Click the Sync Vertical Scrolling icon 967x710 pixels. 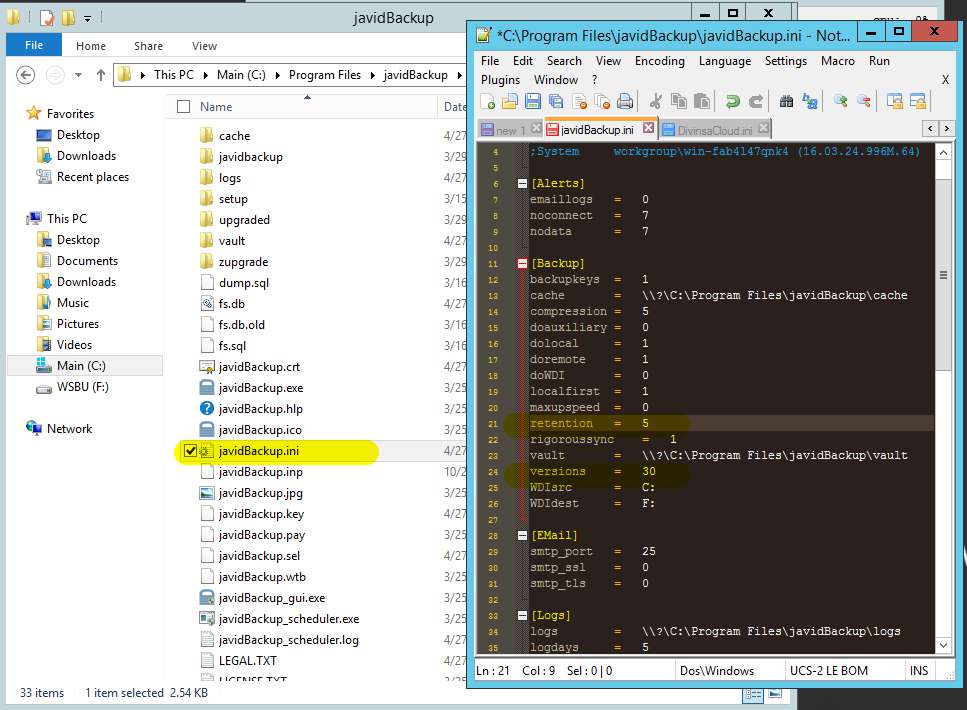point(894,102)
